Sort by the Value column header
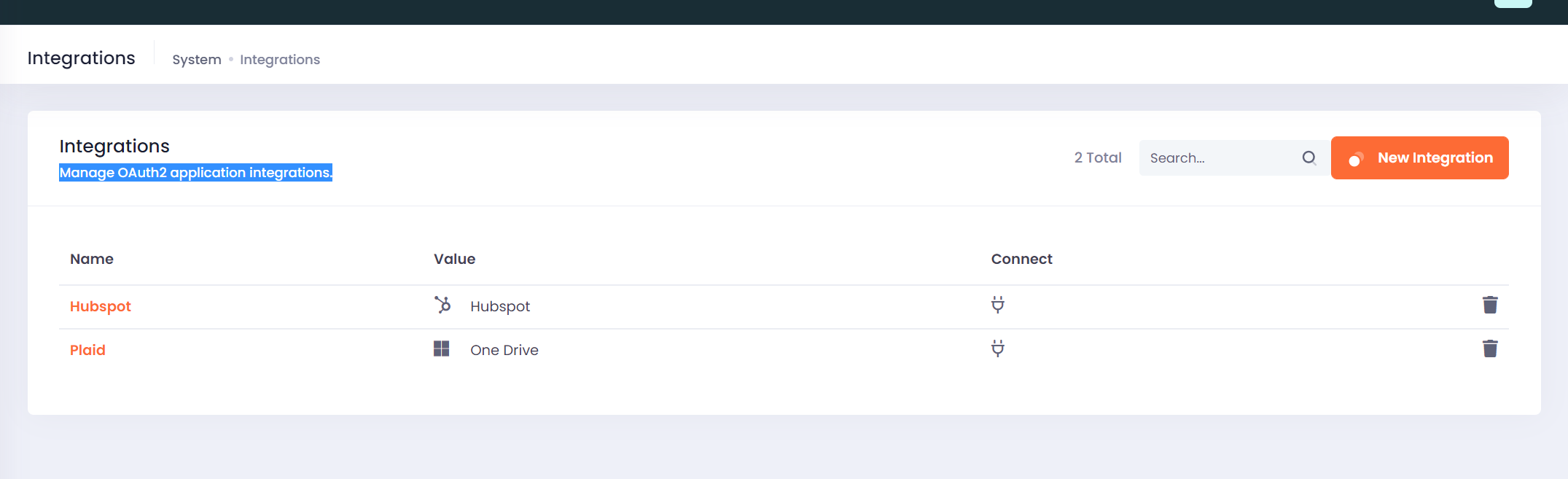This screenshot has height=479, width=1568. tap(454, 259)
